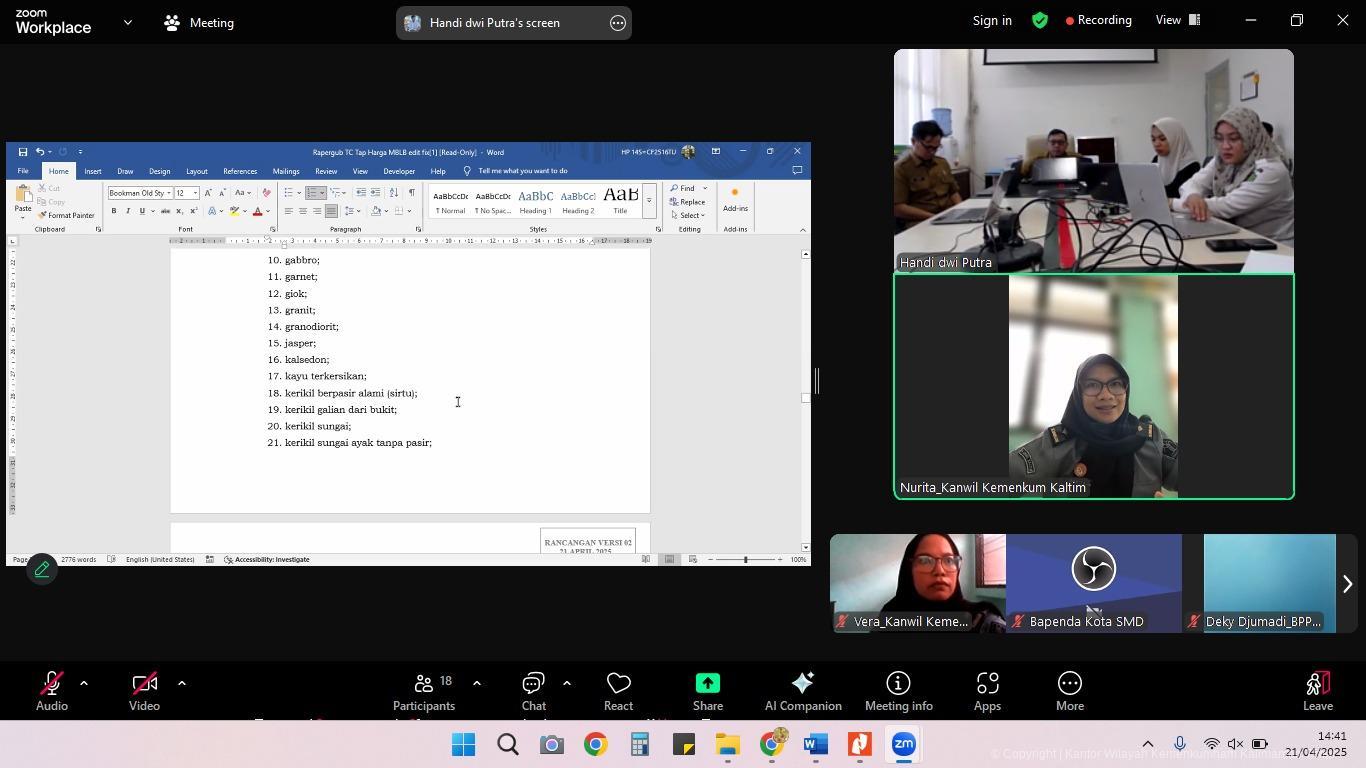Unmute audio in Zoom
The height and width of the screenshot is (768, 1366).
[x=52, y=691]
